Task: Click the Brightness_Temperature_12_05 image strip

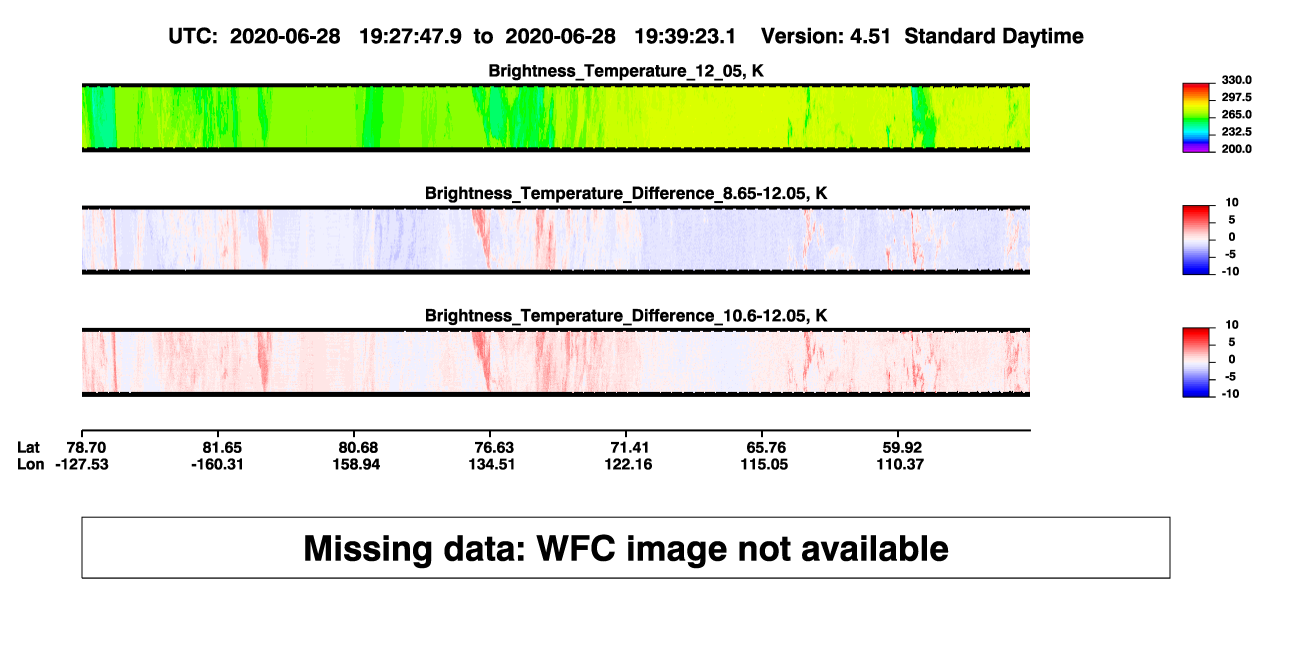Action: (x=556, y=117)
